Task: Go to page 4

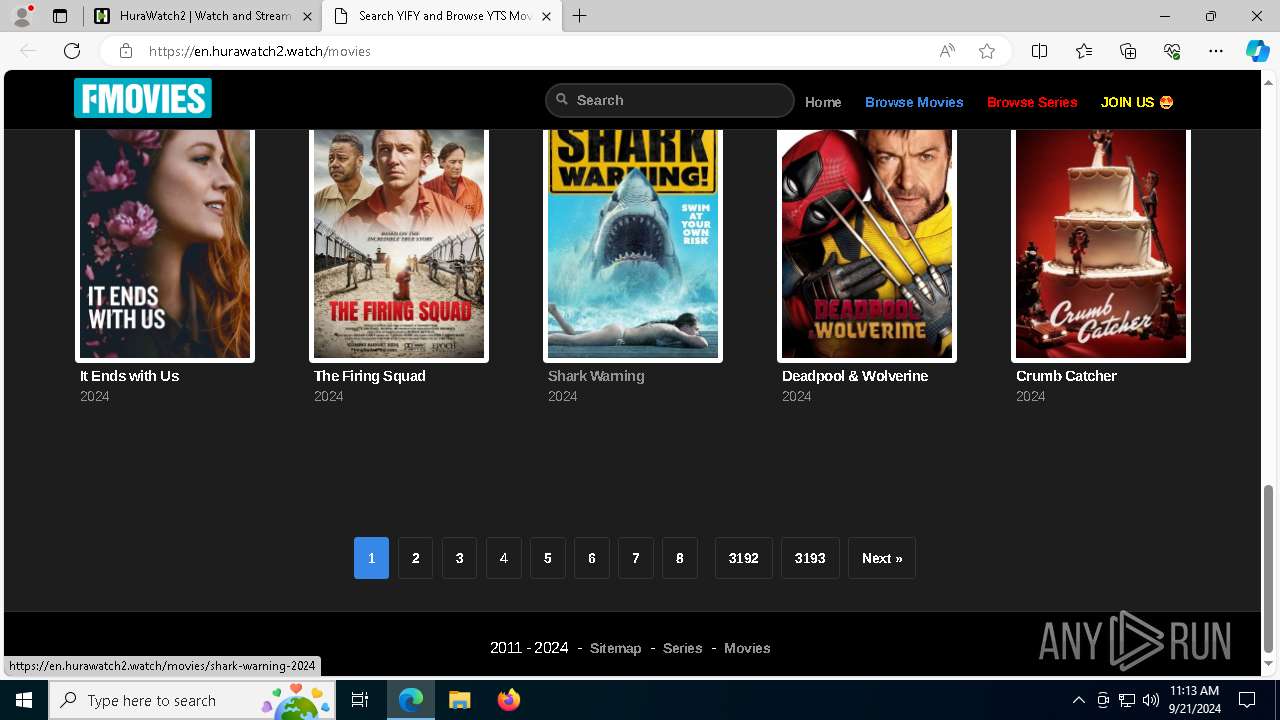Action: click(503, 558)
